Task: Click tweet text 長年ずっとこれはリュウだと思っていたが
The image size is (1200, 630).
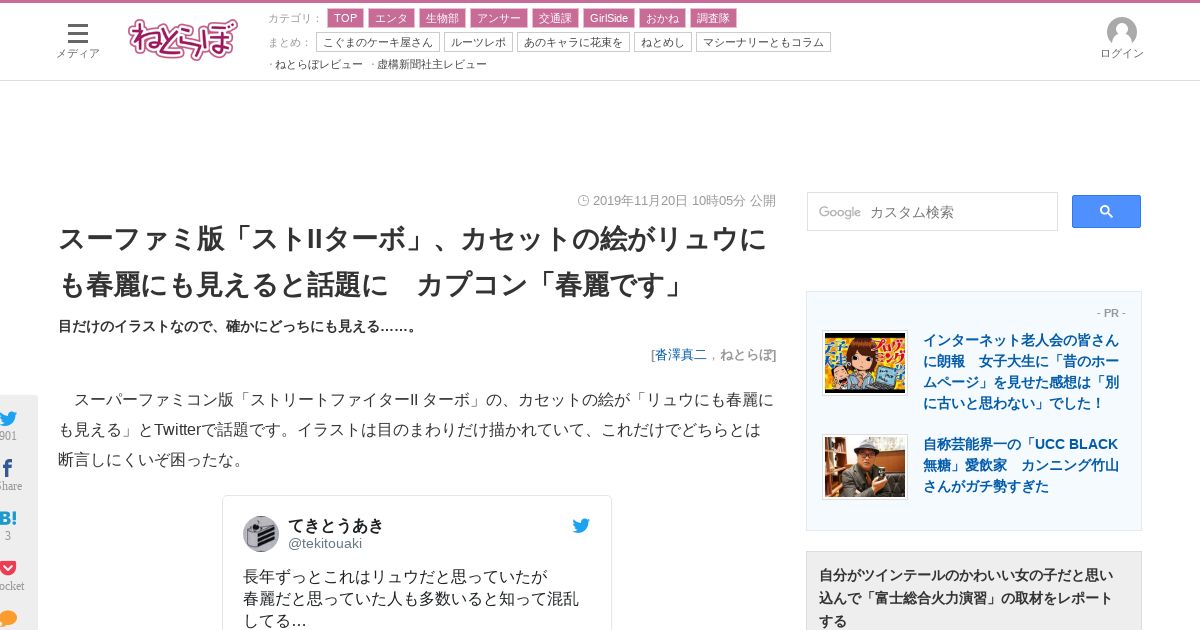Action: click(395, 577)
